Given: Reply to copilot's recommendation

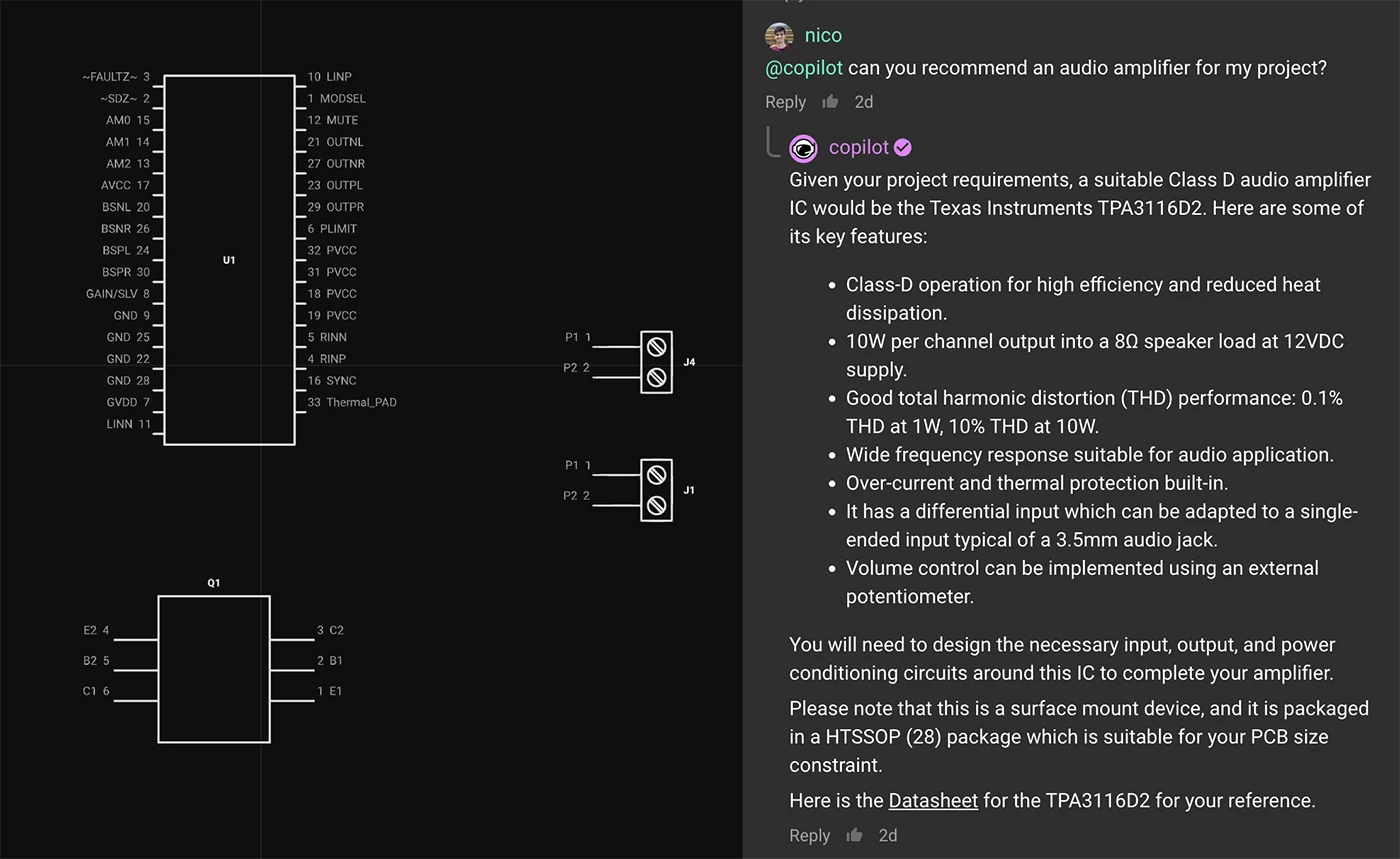Looking at the screenshot, I should (809, 836).
